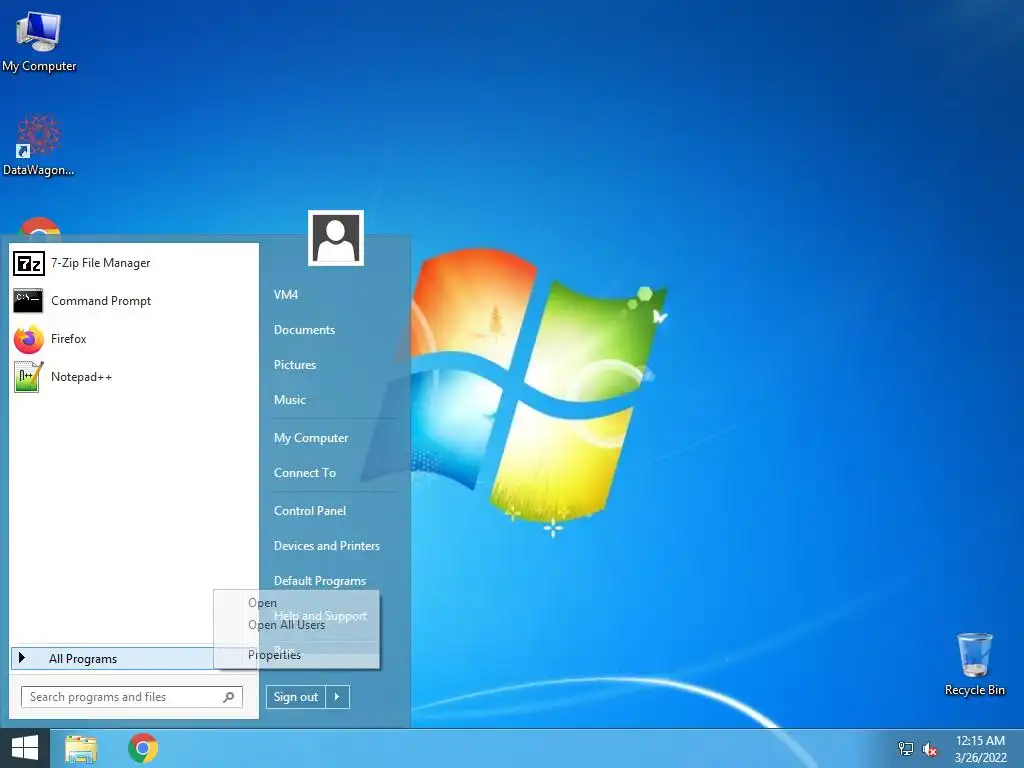Open Firefox icon in Start menu
The width and height of the screenshot is (1024, 768).
point(28,339)
